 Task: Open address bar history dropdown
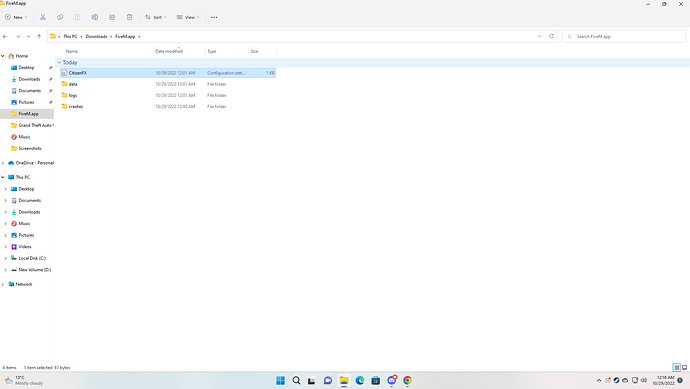pos(540,37)
